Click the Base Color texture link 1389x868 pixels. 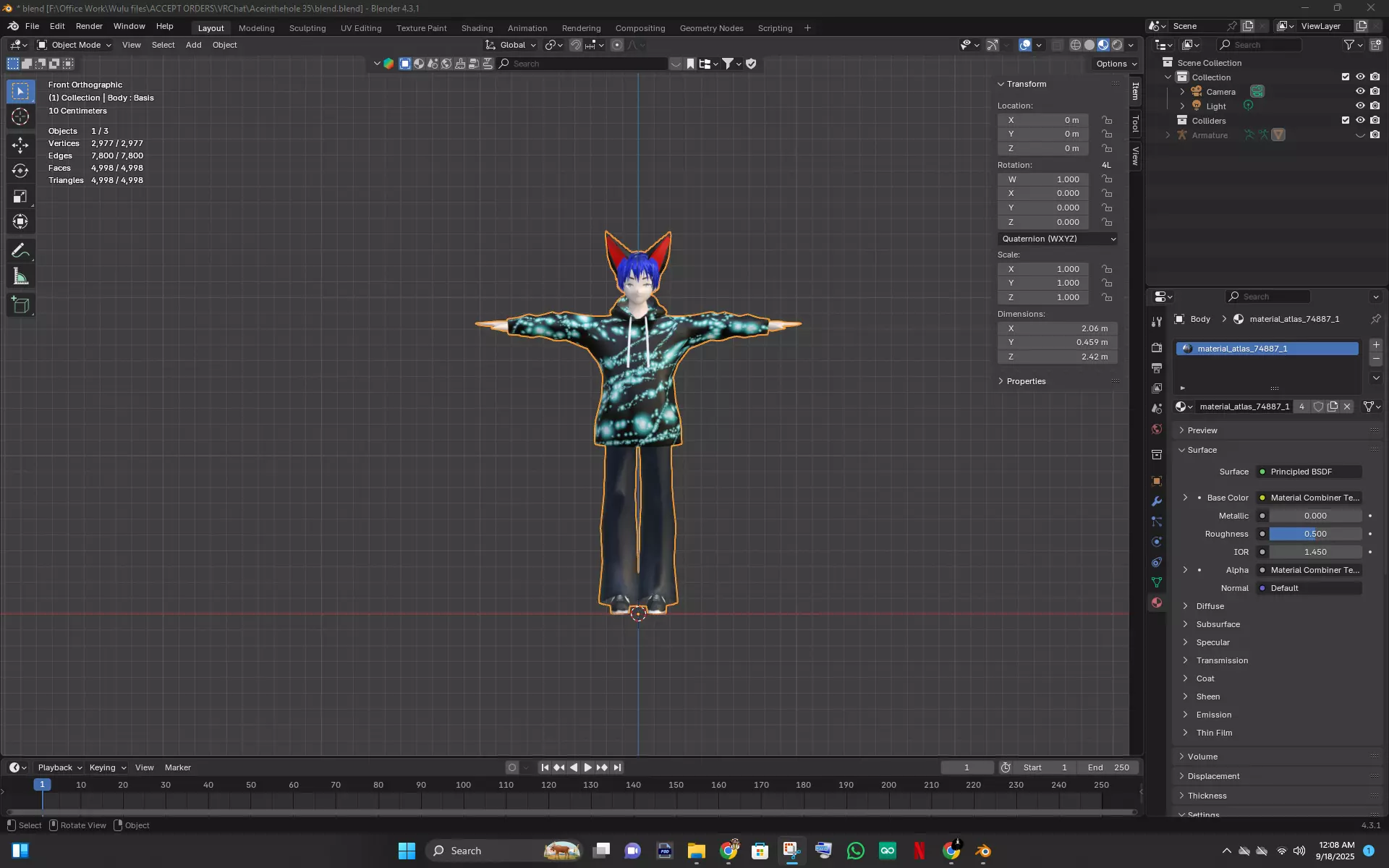click(1309, 498)
